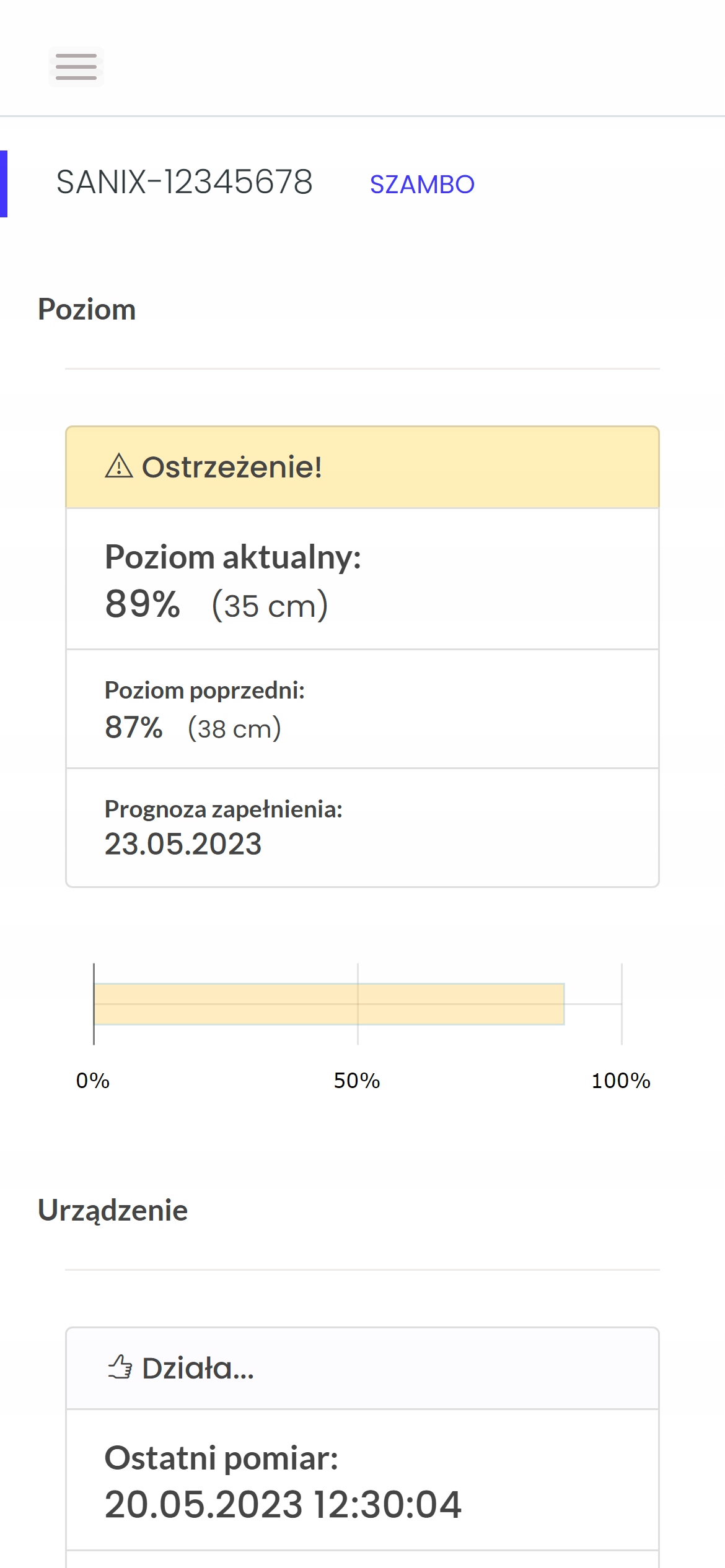Click the 0% axis label
The height and width of the screenshot is (1568, 725).
click(93, 1081)
